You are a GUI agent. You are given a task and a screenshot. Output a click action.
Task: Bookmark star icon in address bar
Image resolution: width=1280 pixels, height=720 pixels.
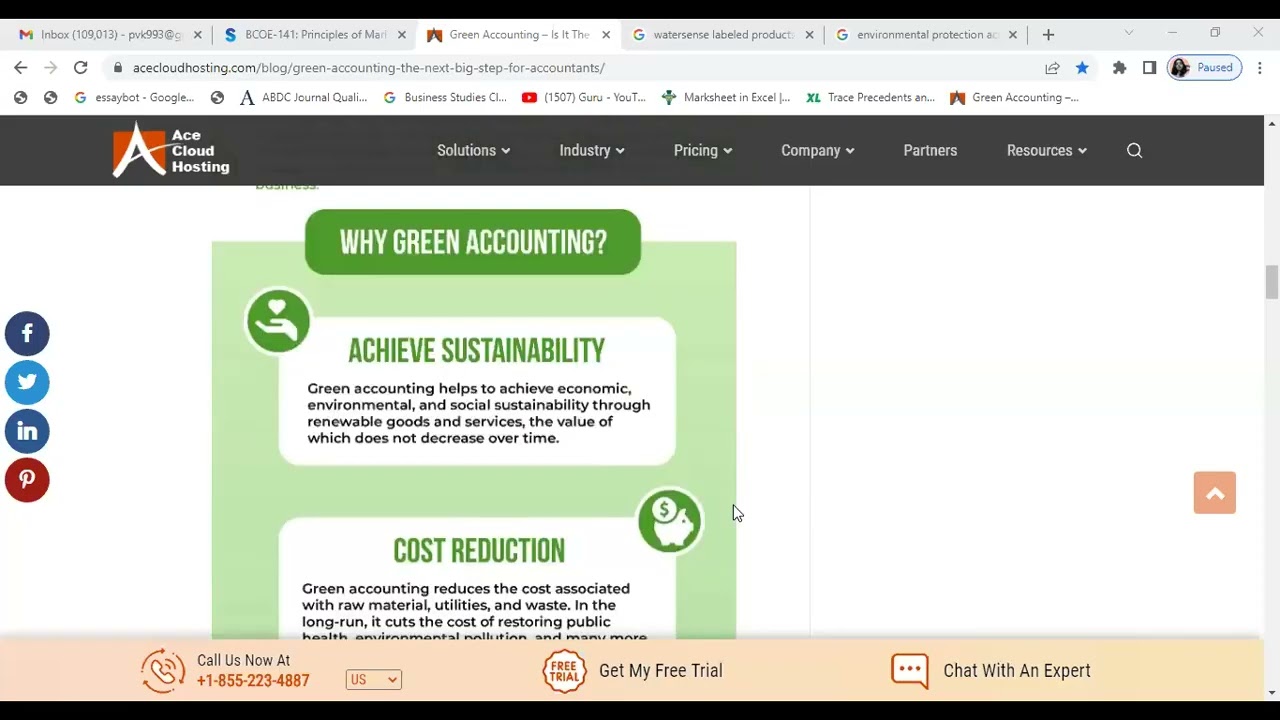pos(1082,68)
